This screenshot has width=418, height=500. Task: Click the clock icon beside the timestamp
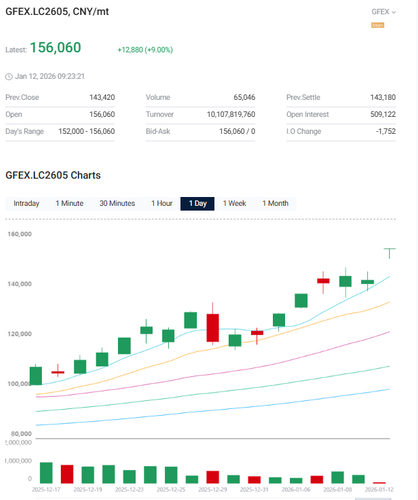[x=9, y=77]
